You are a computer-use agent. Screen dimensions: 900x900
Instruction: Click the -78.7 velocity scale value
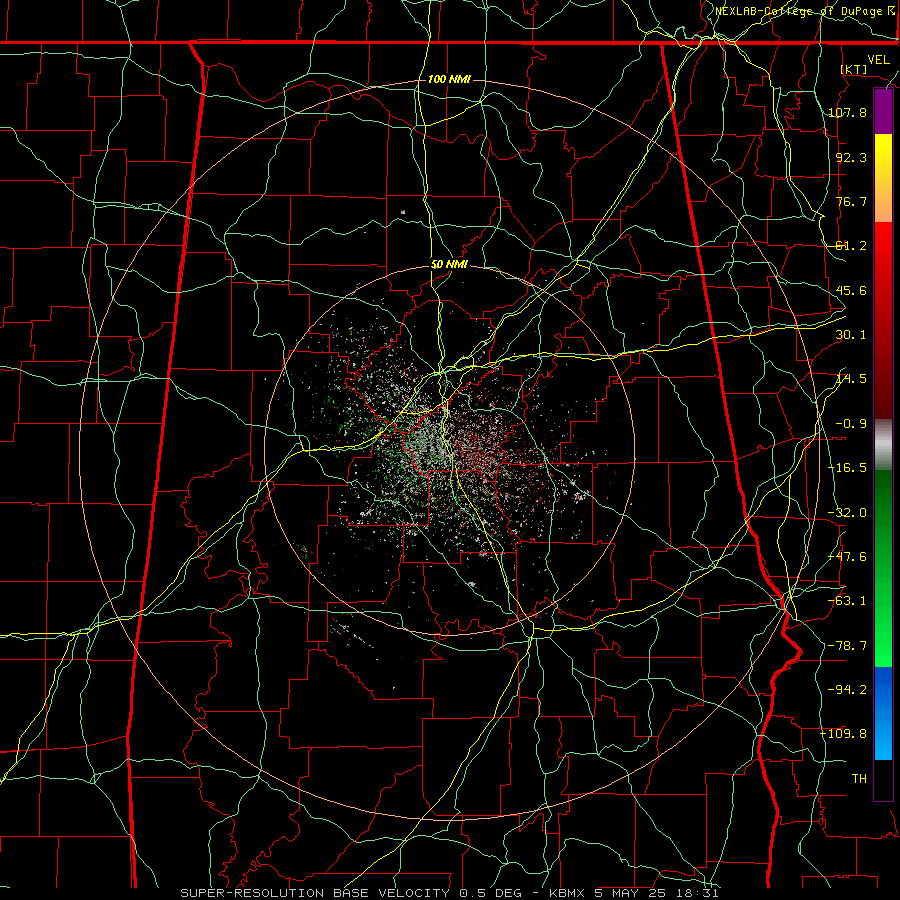tap(847, 646)
